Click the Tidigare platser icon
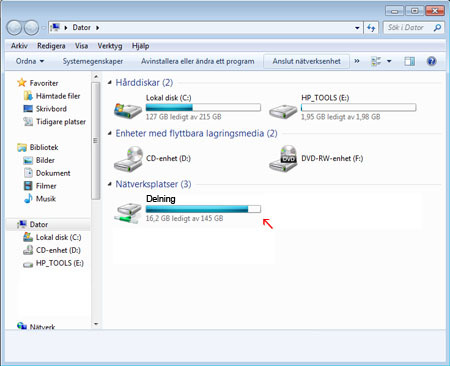450x366 pixels. point(28,122)
